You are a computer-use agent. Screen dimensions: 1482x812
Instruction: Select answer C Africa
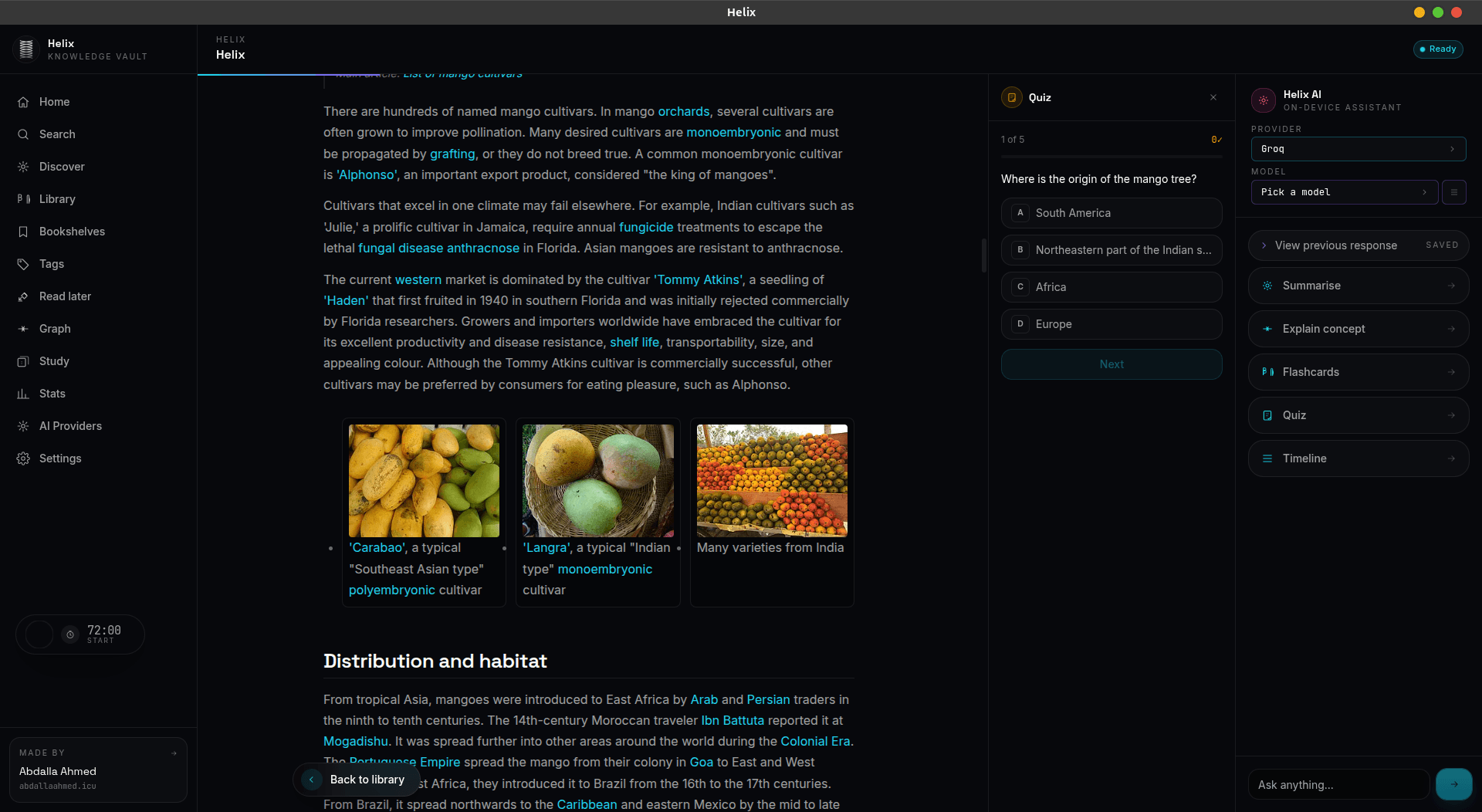[1111, 287]
